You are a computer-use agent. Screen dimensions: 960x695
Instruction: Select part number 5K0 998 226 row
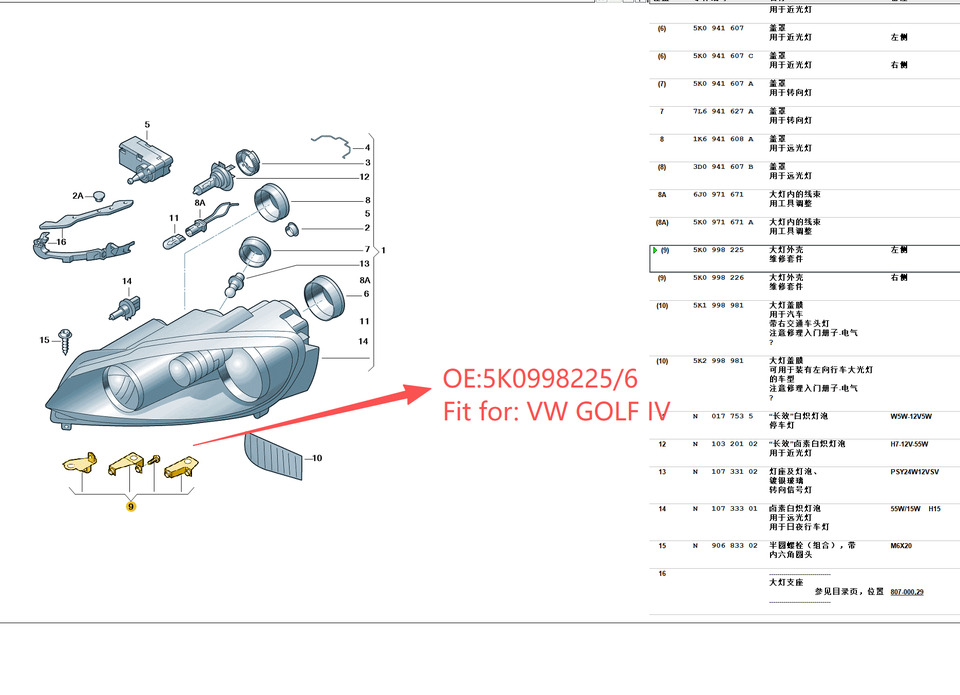tap(804, 286)
